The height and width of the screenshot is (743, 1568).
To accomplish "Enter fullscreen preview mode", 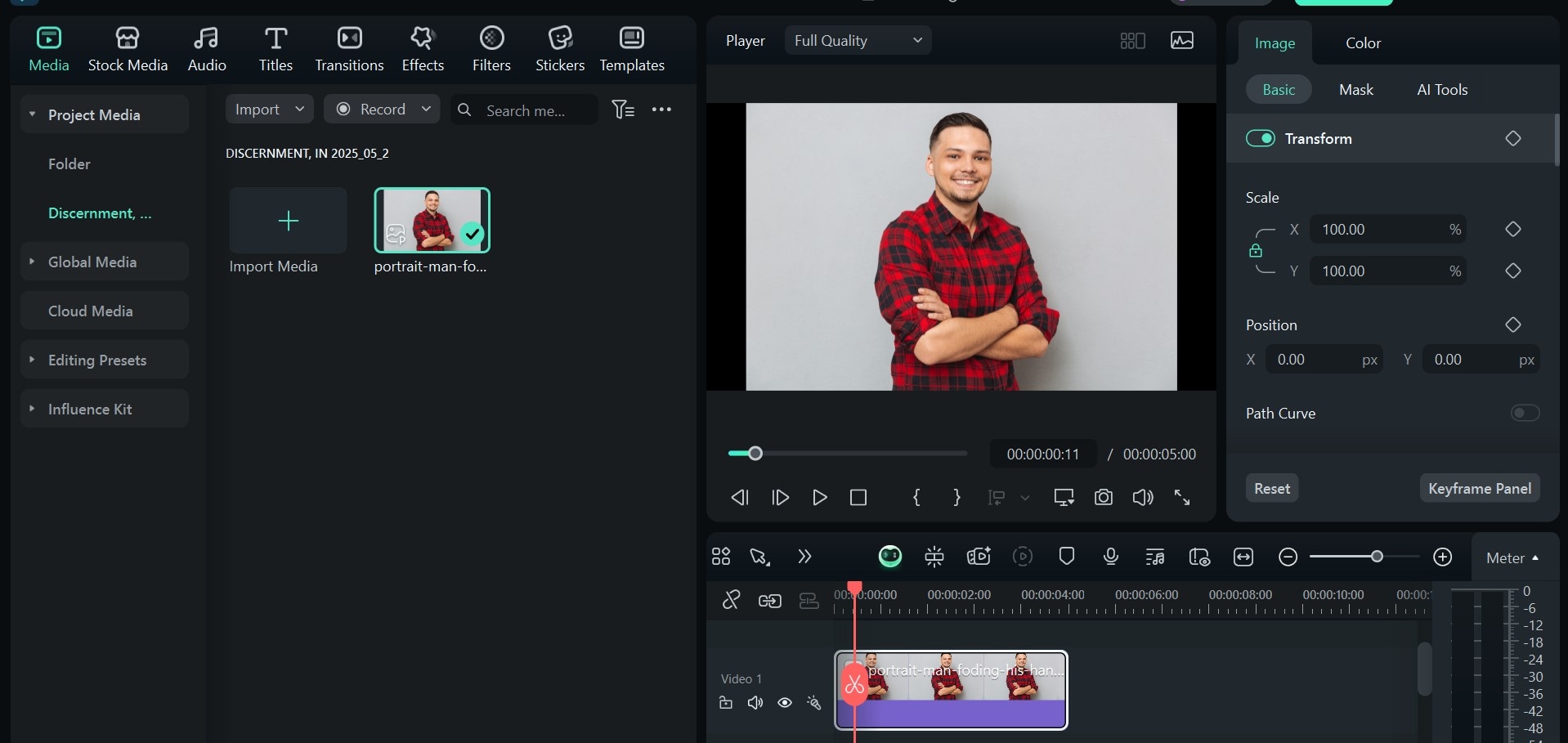I will tap(1182, 497).
